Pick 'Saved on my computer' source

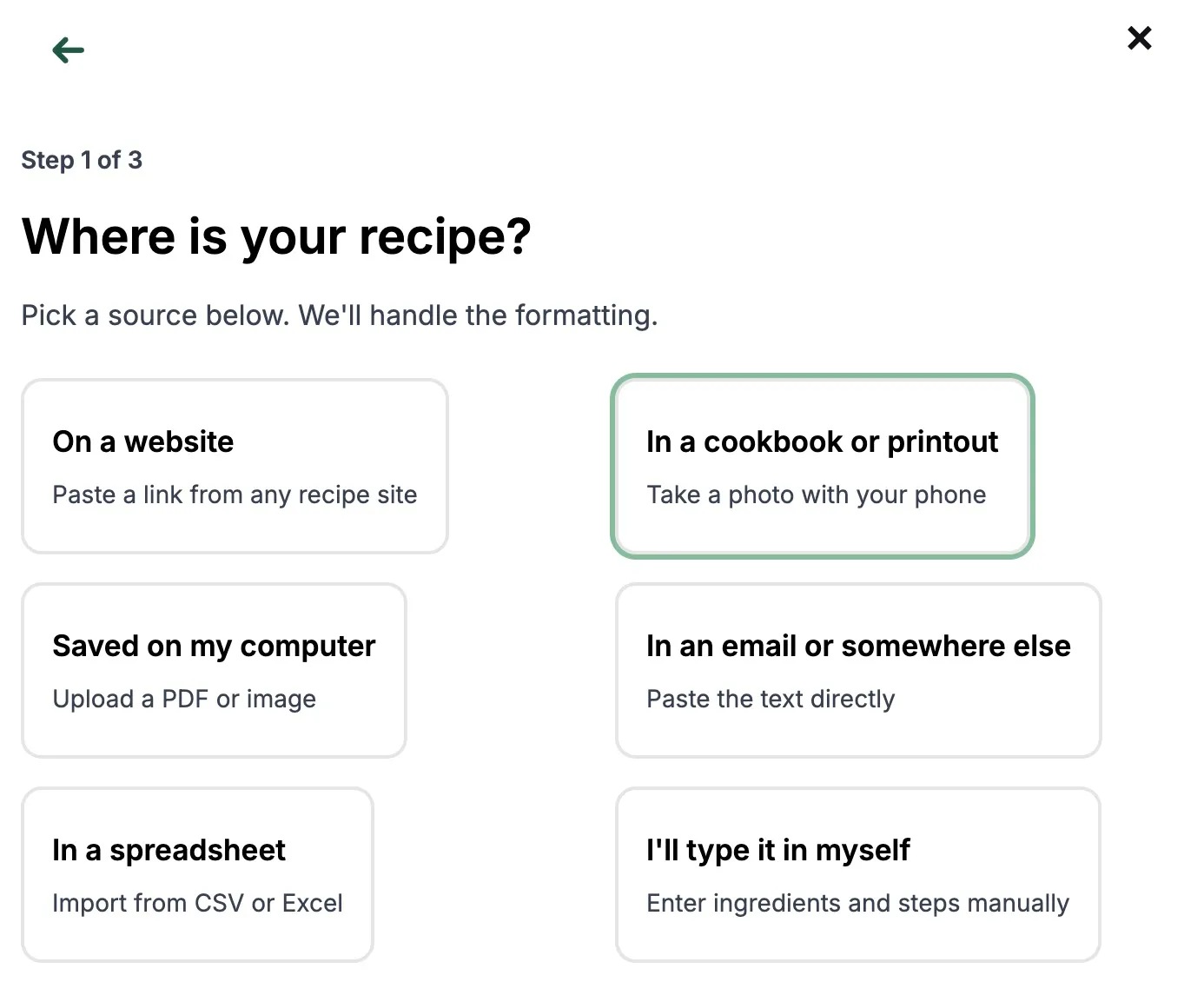point(214,670)
